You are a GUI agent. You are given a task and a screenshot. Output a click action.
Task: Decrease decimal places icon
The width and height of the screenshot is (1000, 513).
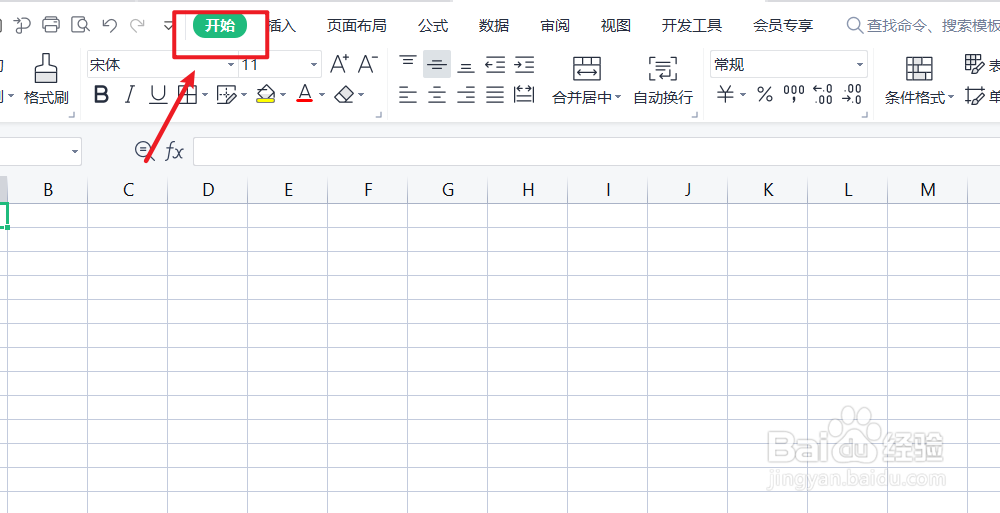(x=852, y=94)
